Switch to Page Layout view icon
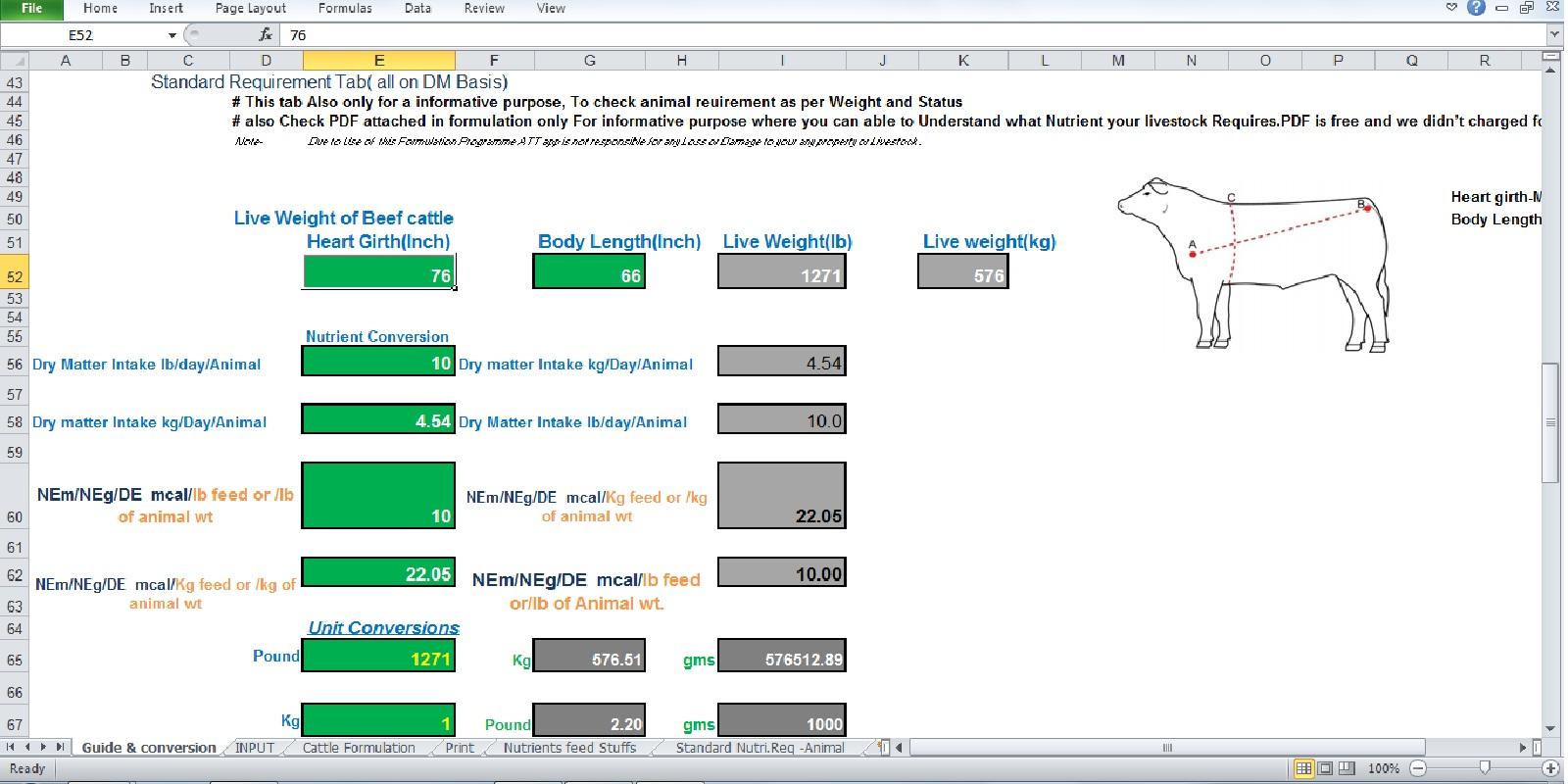 (x=1325, y=768)
